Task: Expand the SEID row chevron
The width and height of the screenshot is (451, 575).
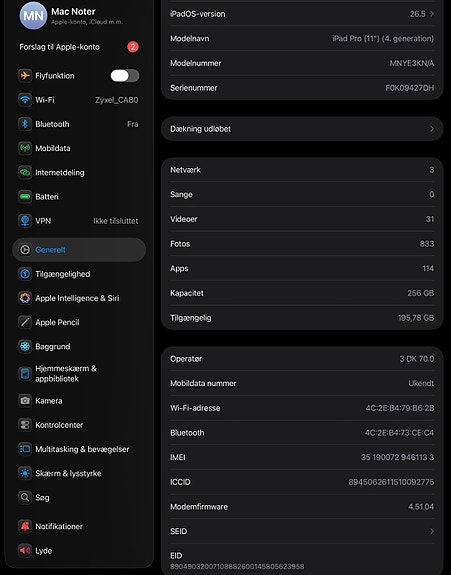Action: (x=432, y=531)
